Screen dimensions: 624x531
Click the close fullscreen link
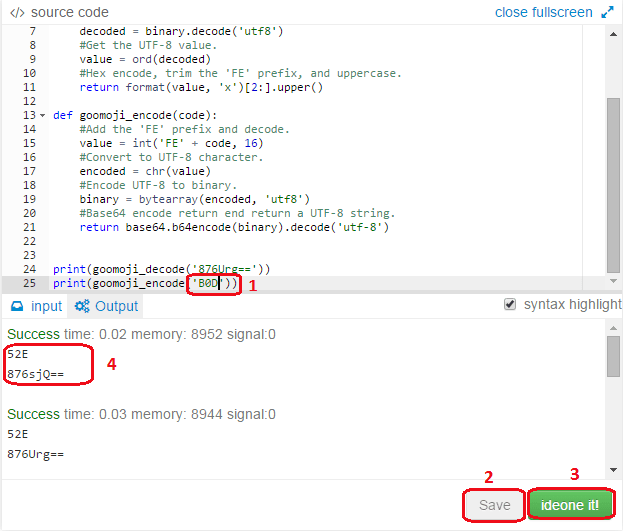pos(544,12)
